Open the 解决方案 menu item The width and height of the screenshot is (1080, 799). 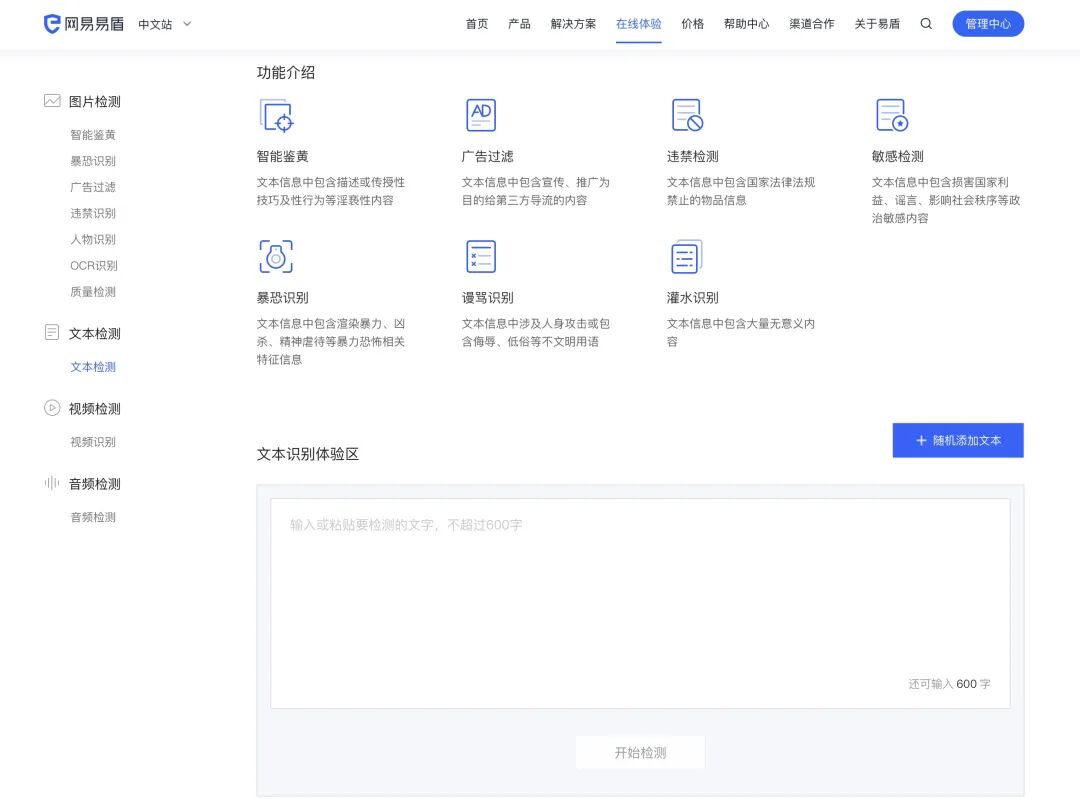click(572, 24)
